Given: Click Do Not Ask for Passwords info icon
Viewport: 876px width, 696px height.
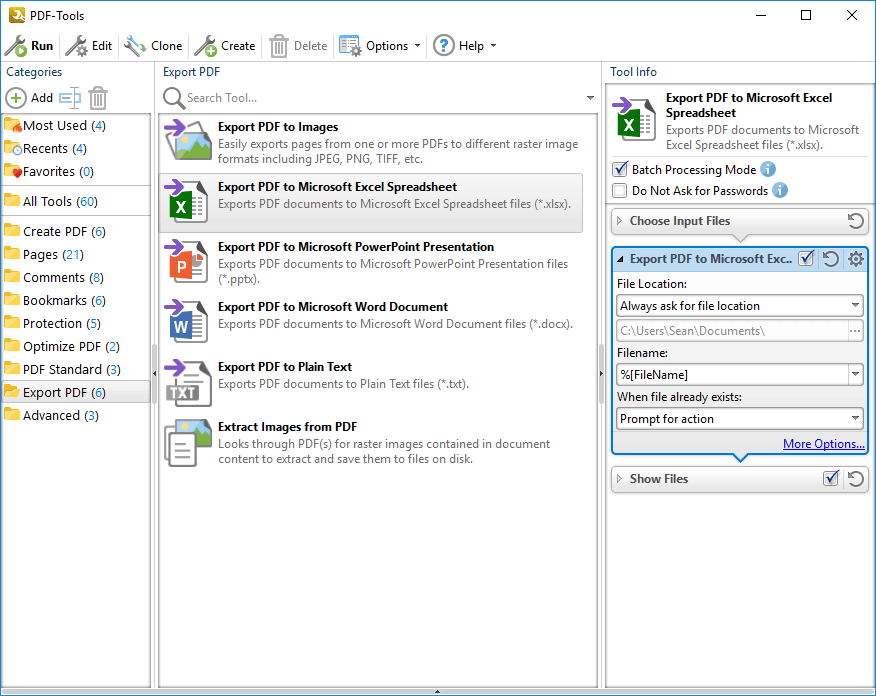Looking at the screenshot, I should tap(780, 190).
